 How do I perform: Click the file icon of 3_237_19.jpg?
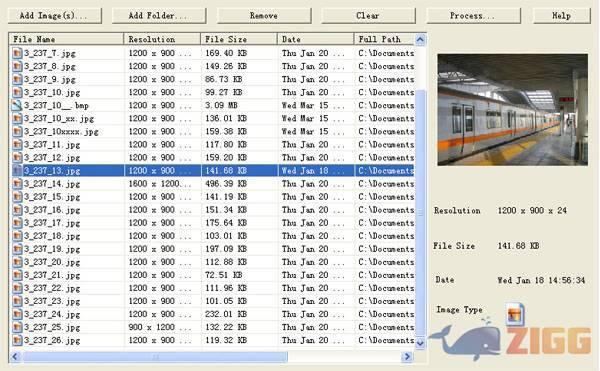(x=17, y=249)
